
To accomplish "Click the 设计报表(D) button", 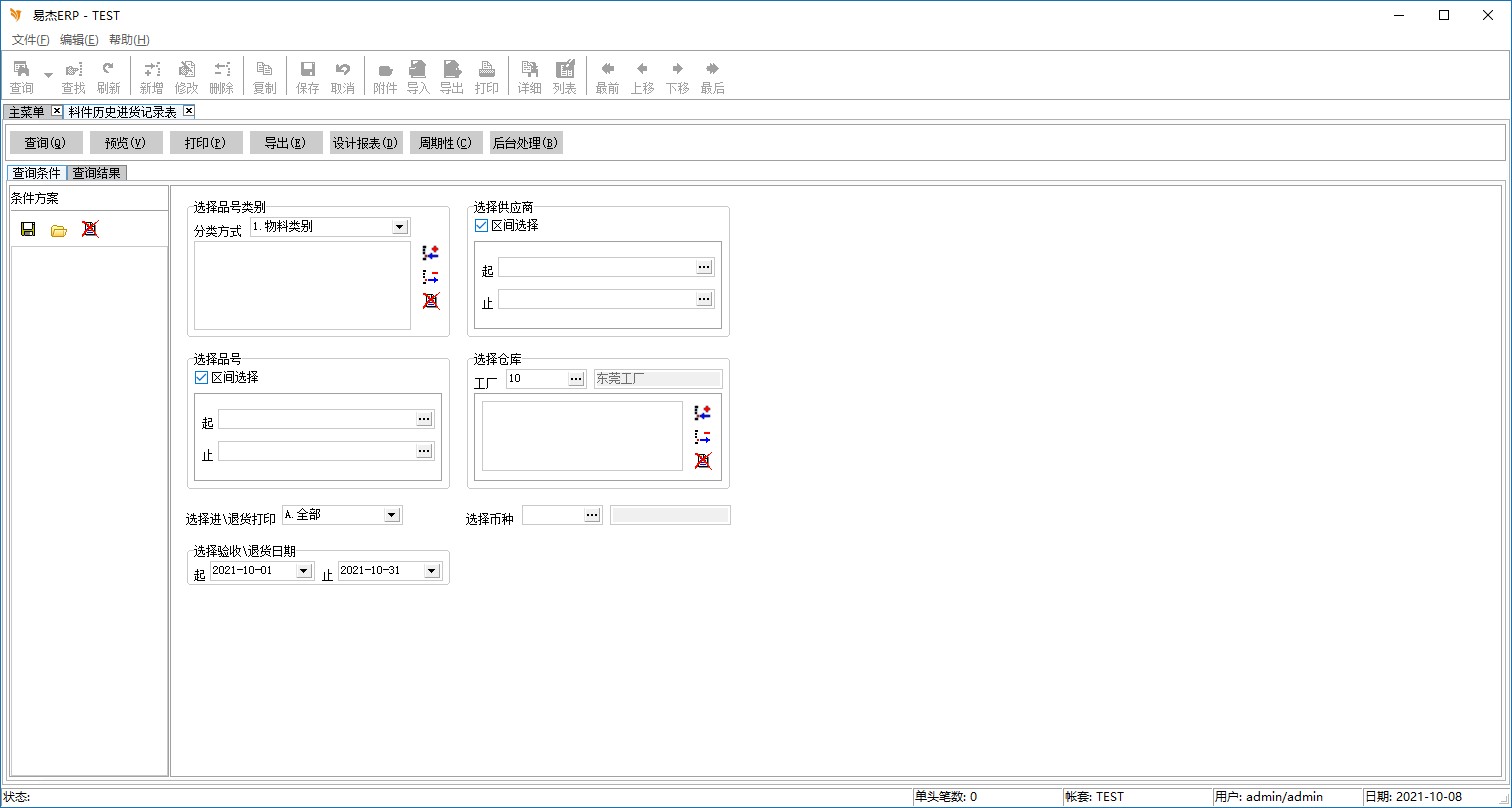I will pyautogui.click(x=366, y=143).
